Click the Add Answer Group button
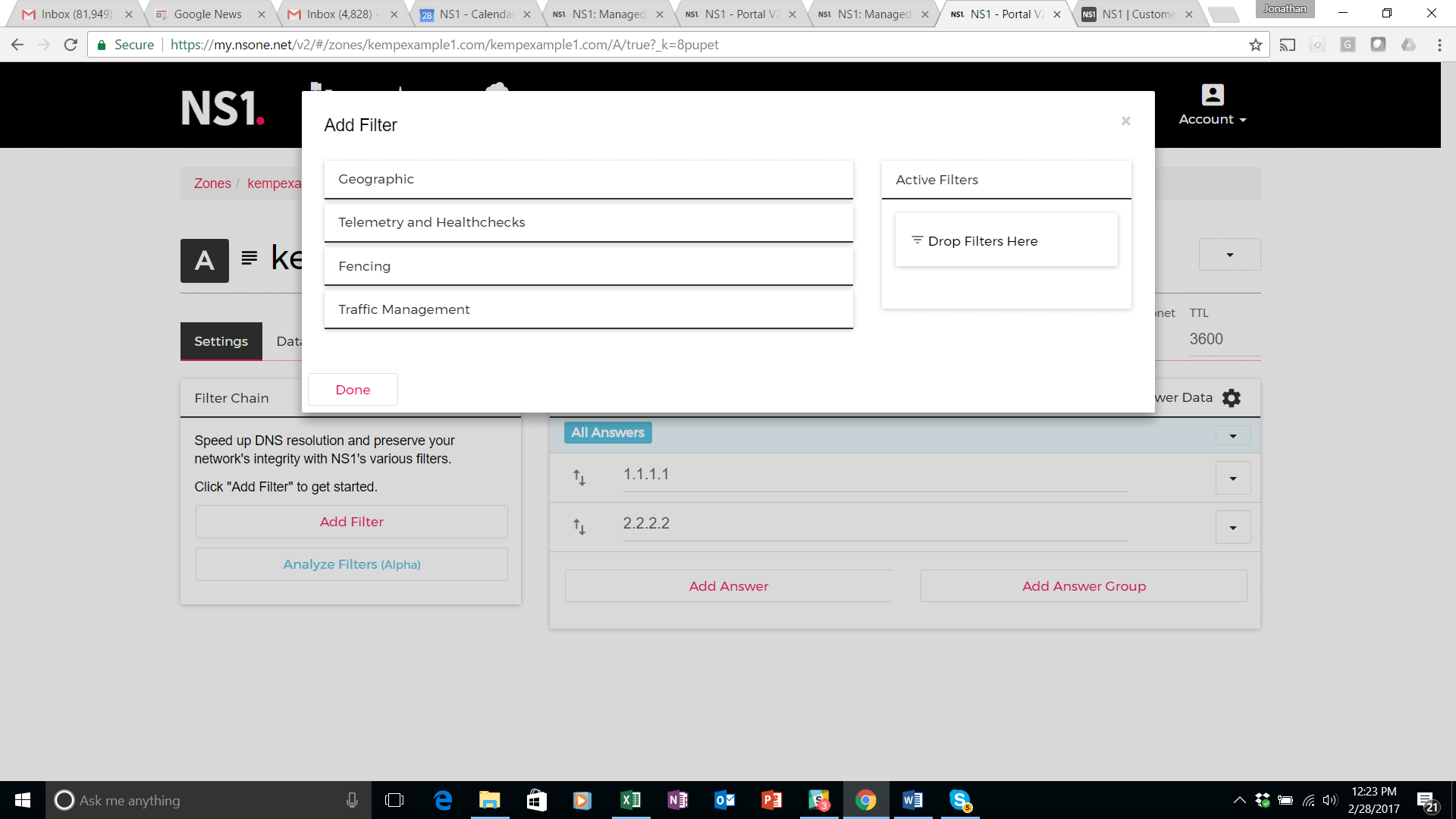Viewport: 1456px width, 819px height. pyautogui.click(x=1083, y=586)
